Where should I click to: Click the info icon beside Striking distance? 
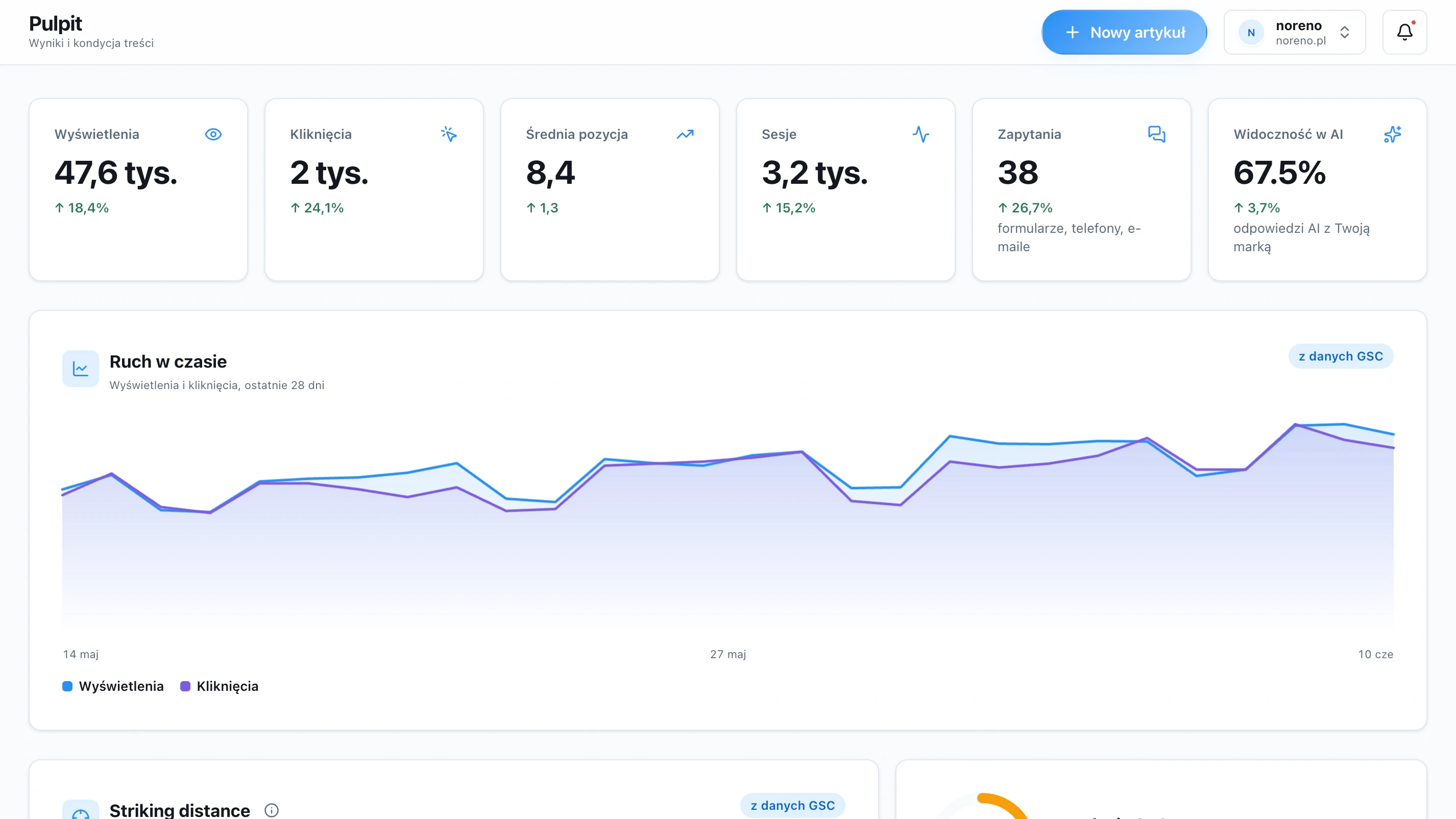point(271,810)
